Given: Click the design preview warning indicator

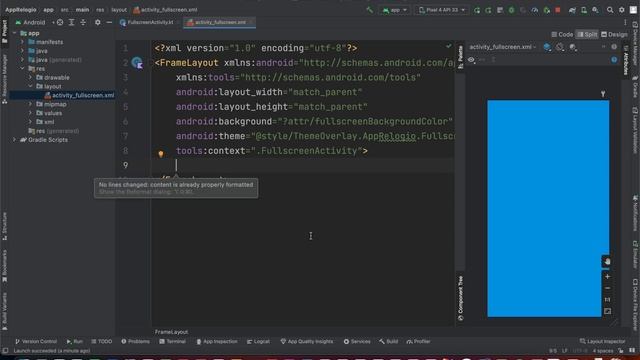Looking at the screenshot, I should [614, 60].
